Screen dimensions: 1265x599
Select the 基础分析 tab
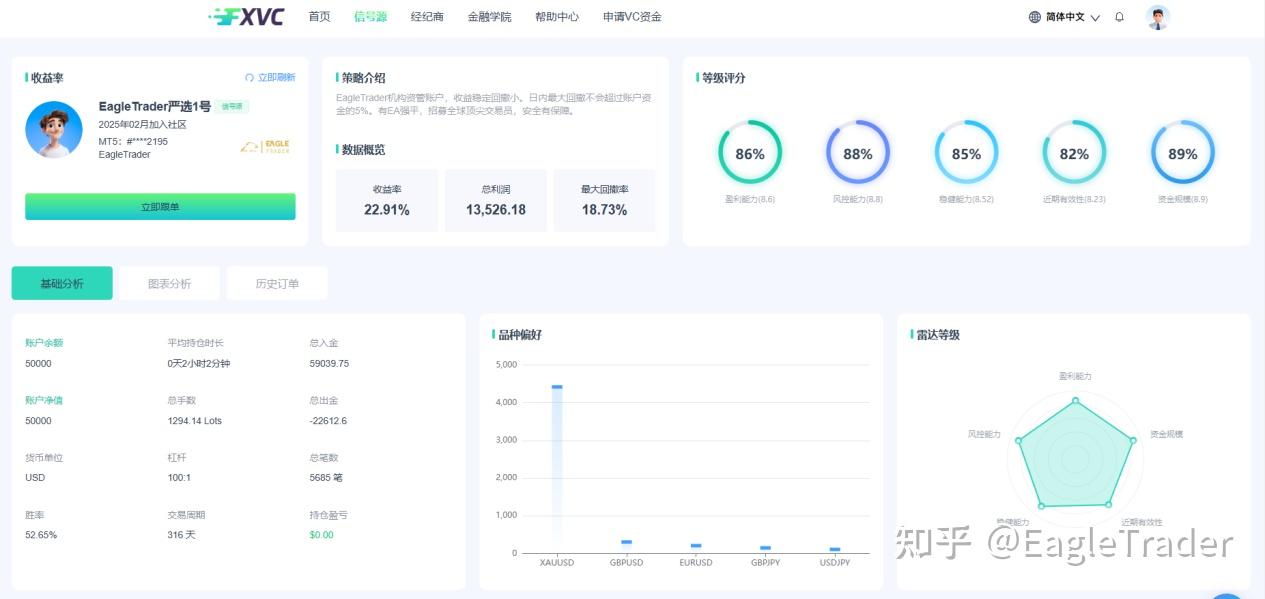pos(62,282)
